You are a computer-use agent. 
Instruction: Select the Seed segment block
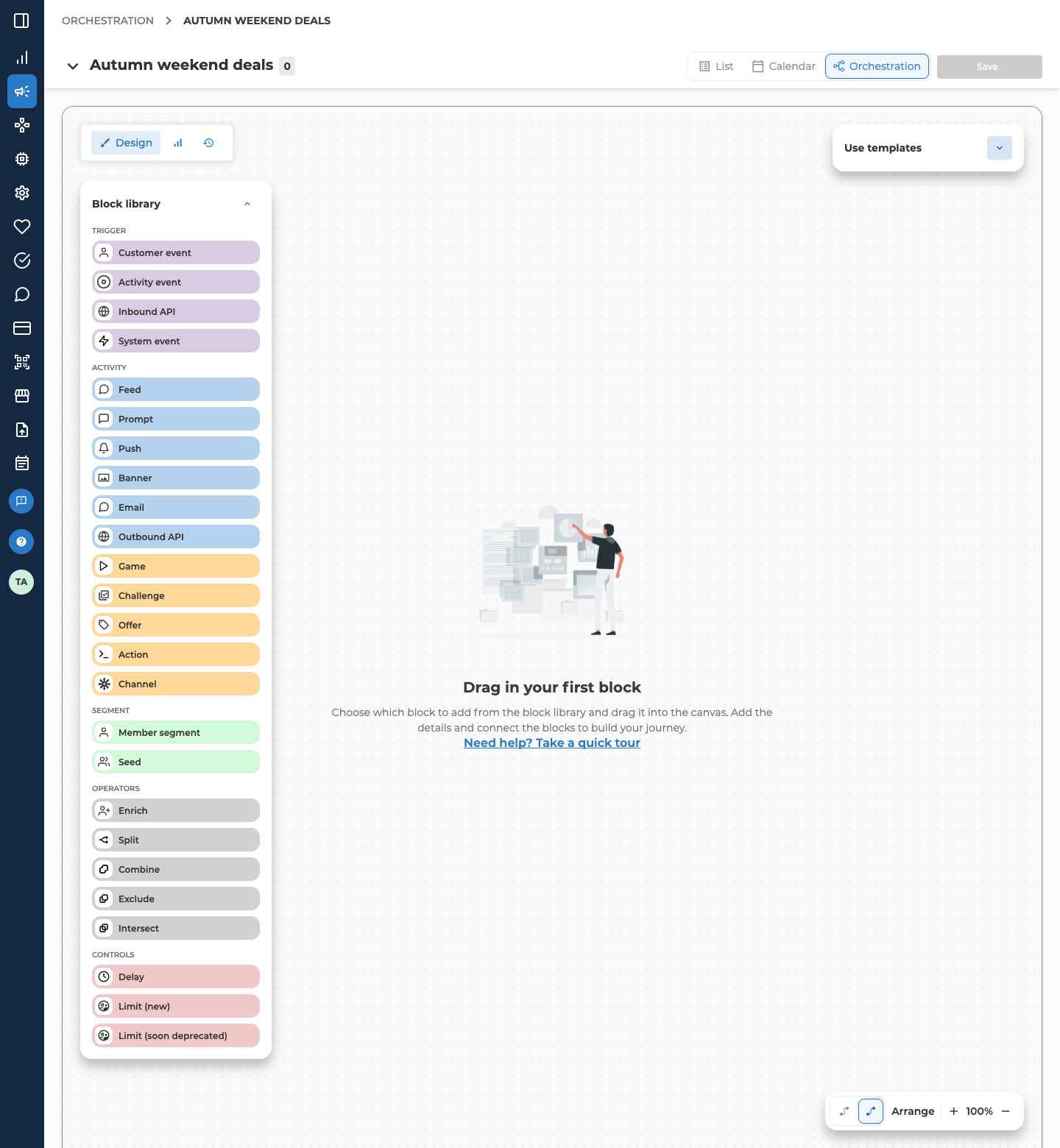coord(176,762)
